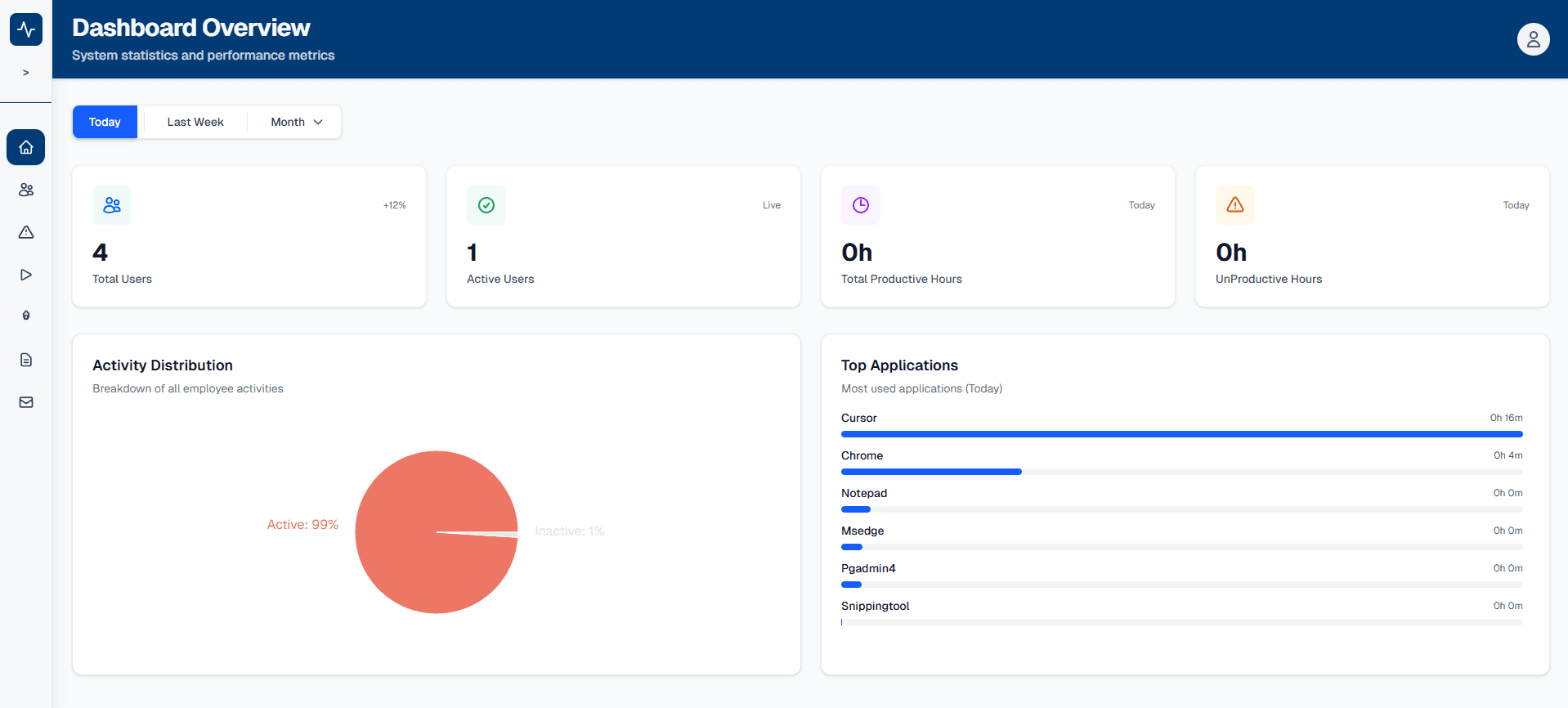Click the Today badge on Productive Hours card
Screen dimensions: 1568x708
pyautogui.click(x=1142, y=205)
